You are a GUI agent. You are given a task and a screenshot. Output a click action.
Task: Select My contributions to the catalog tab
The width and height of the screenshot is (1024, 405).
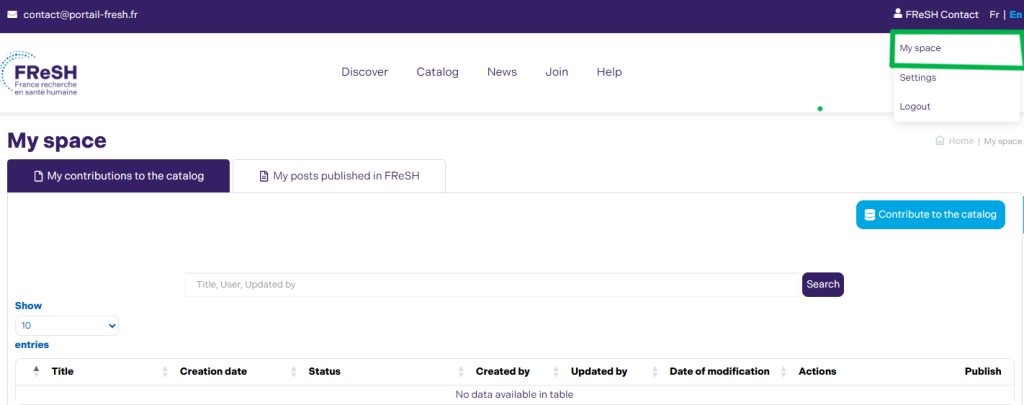point(118,176)
